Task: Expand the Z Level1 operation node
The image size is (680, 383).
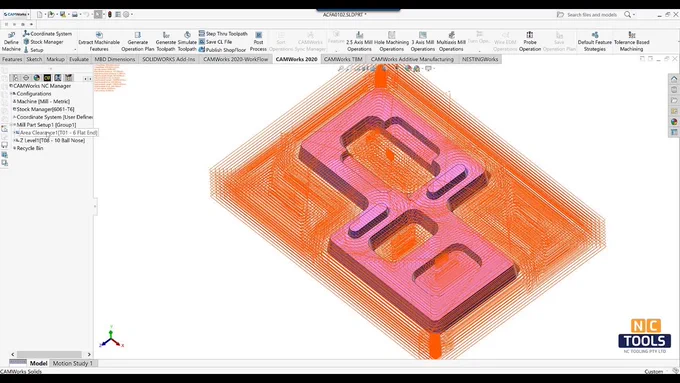Action: click(x=14, y=141)
